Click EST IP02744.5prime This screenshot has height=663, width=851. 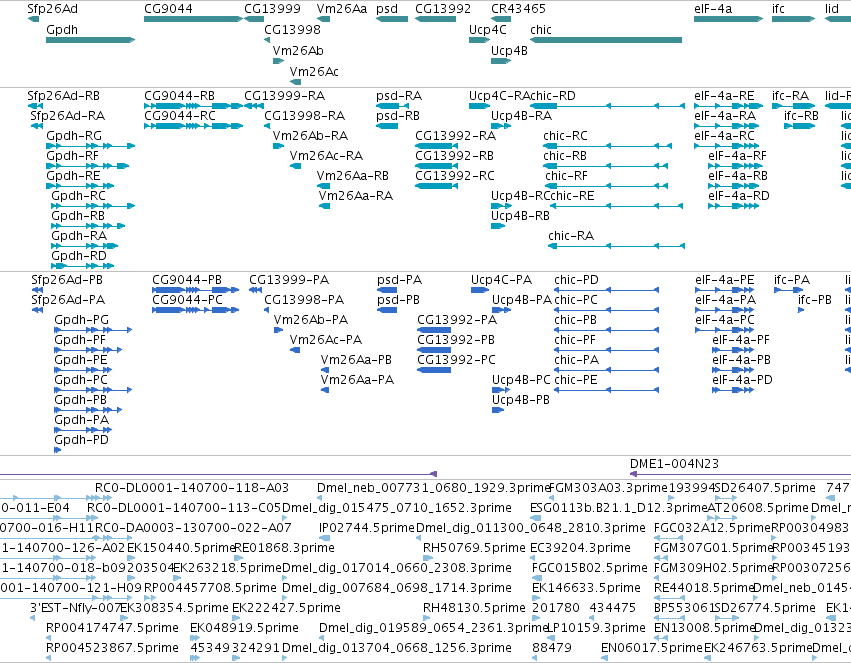(x=324, y=538)
